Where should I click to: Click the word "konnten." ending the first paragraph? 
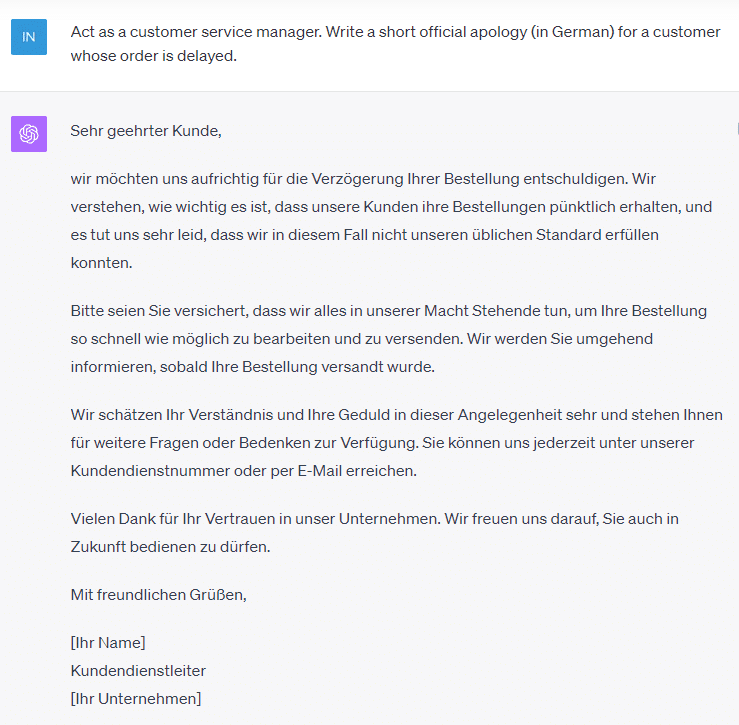coord(101,263)
